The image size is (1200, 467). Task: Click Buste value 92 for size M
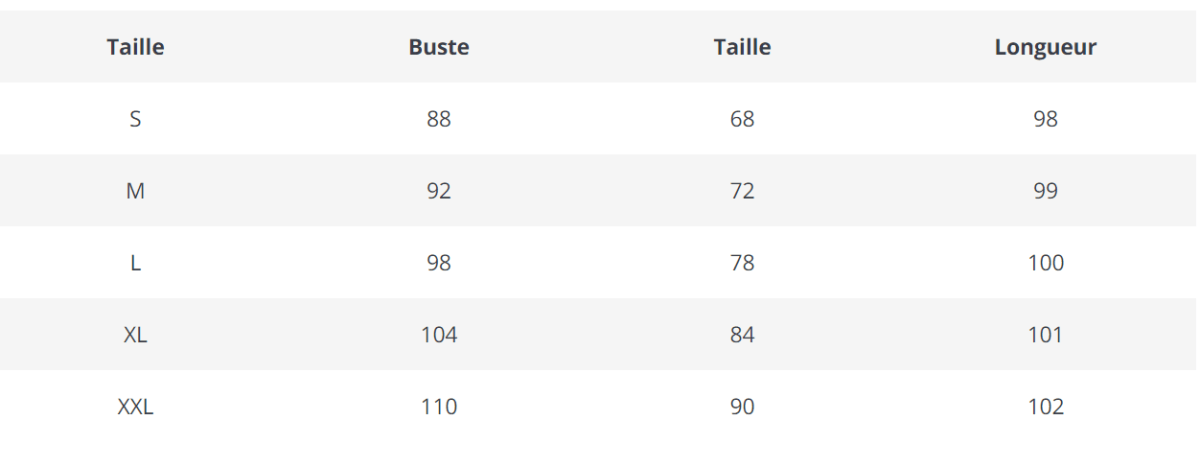tap(439, 191)
